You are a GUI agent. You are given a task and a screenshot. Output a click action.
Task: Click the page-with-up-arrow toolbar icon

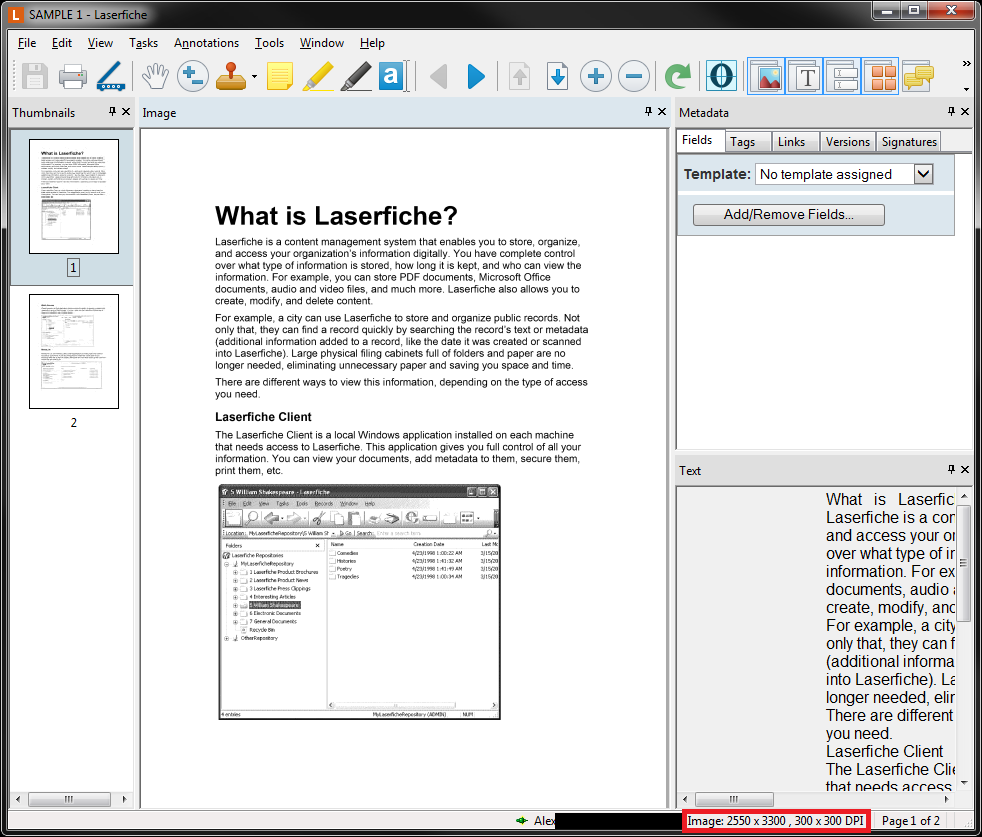pyautogui.click(x=519, y=76)
